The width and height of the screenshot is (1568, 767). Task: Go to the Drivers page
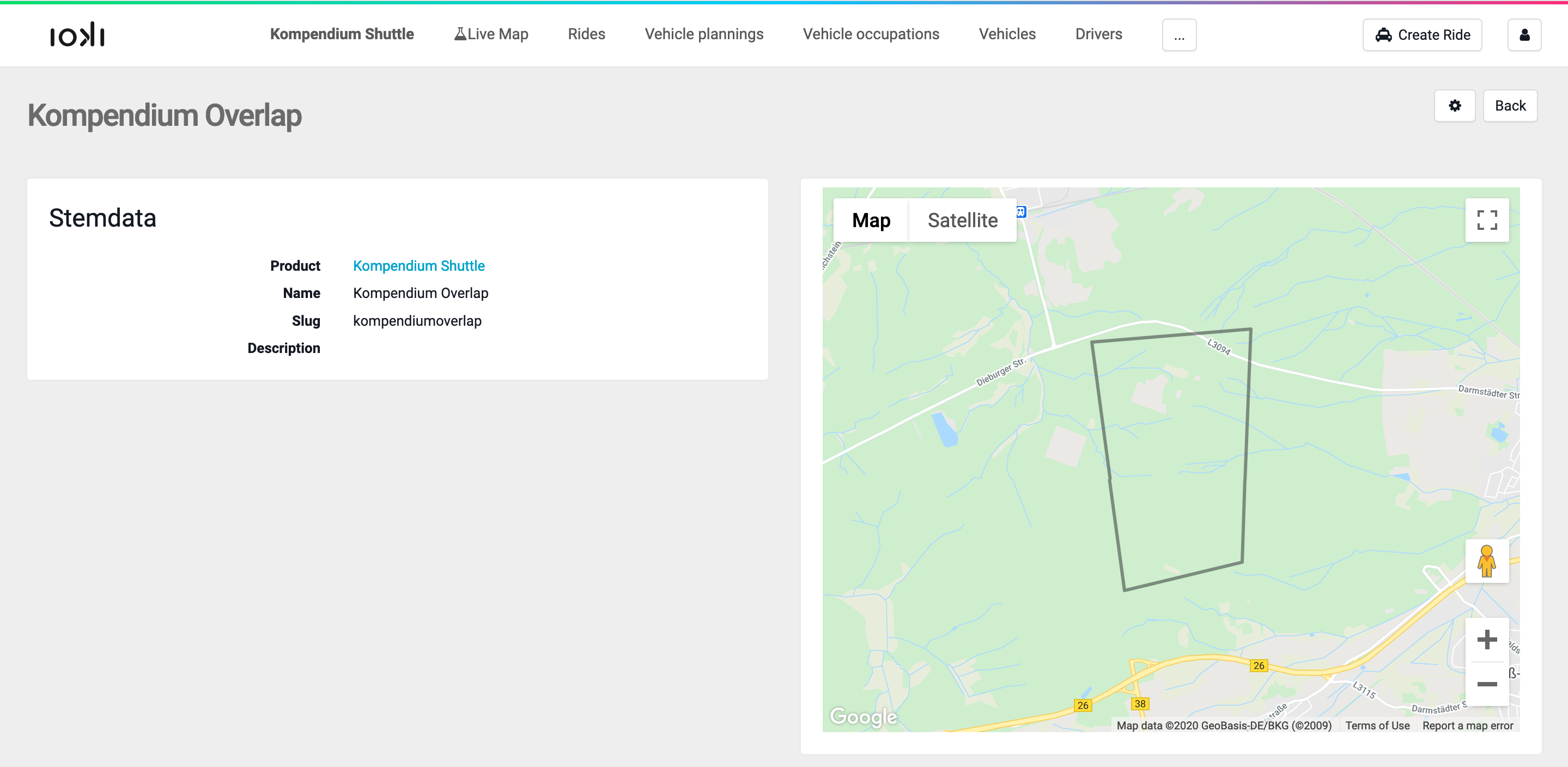(x=1099, y=34)
